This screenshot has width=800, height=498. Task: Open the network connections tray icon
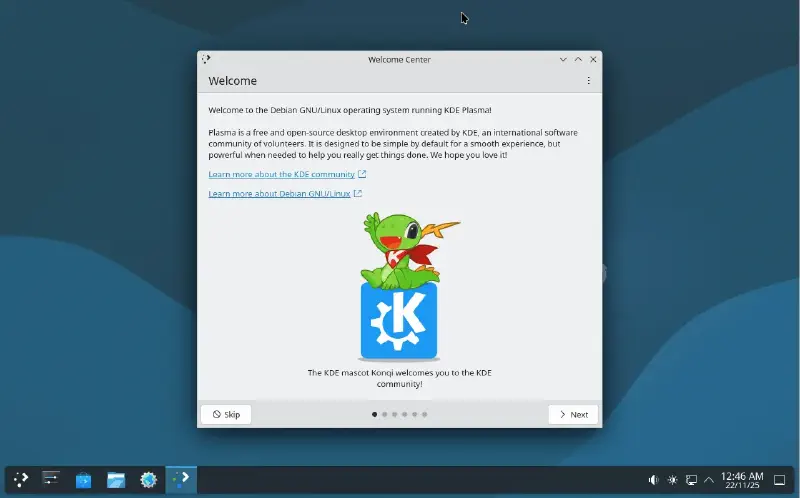(691, 480)
